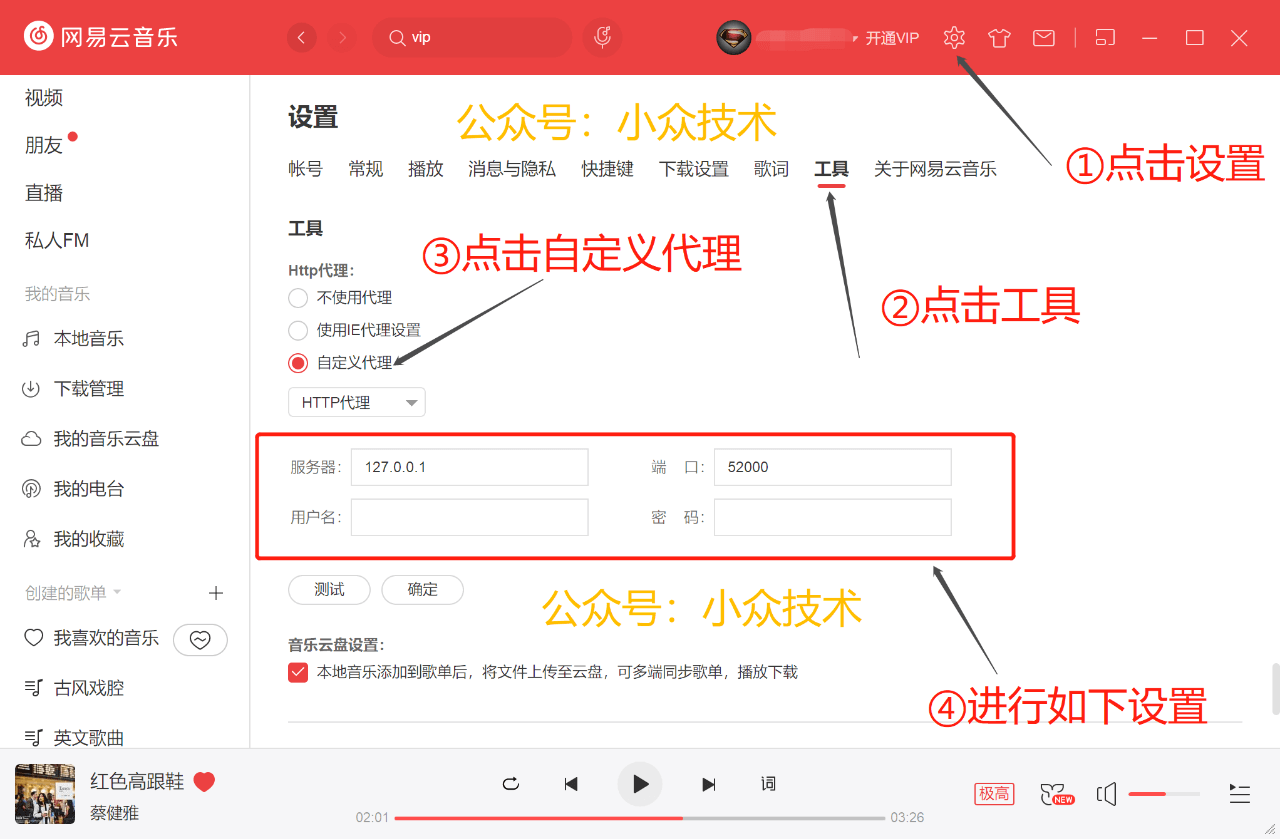Screen dimensions: 1280x839
Task: Change audio quality 极高 badge
Action: (994, 794)
